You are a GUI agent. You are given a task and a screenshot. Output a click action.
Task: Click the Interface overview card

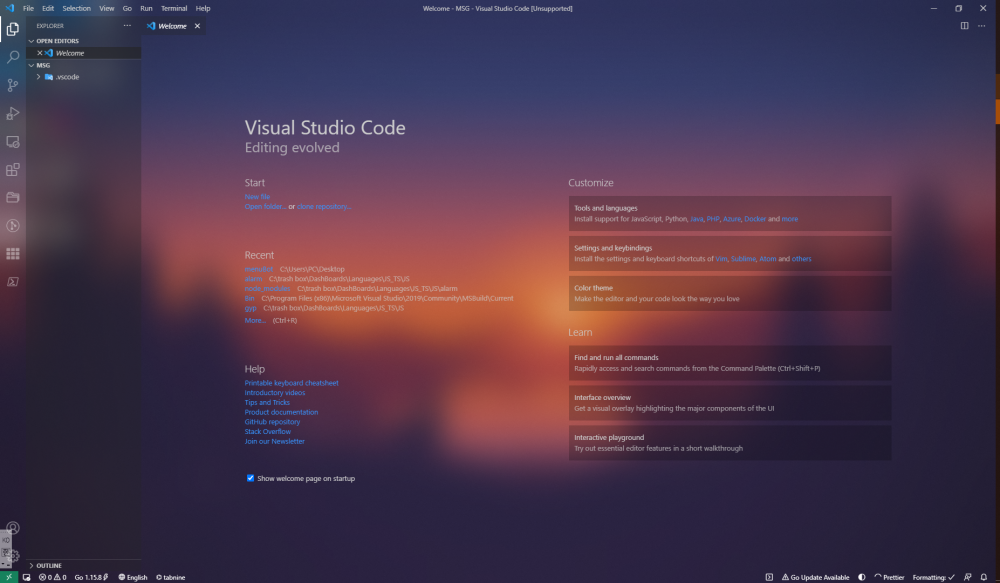coord(730,403)
